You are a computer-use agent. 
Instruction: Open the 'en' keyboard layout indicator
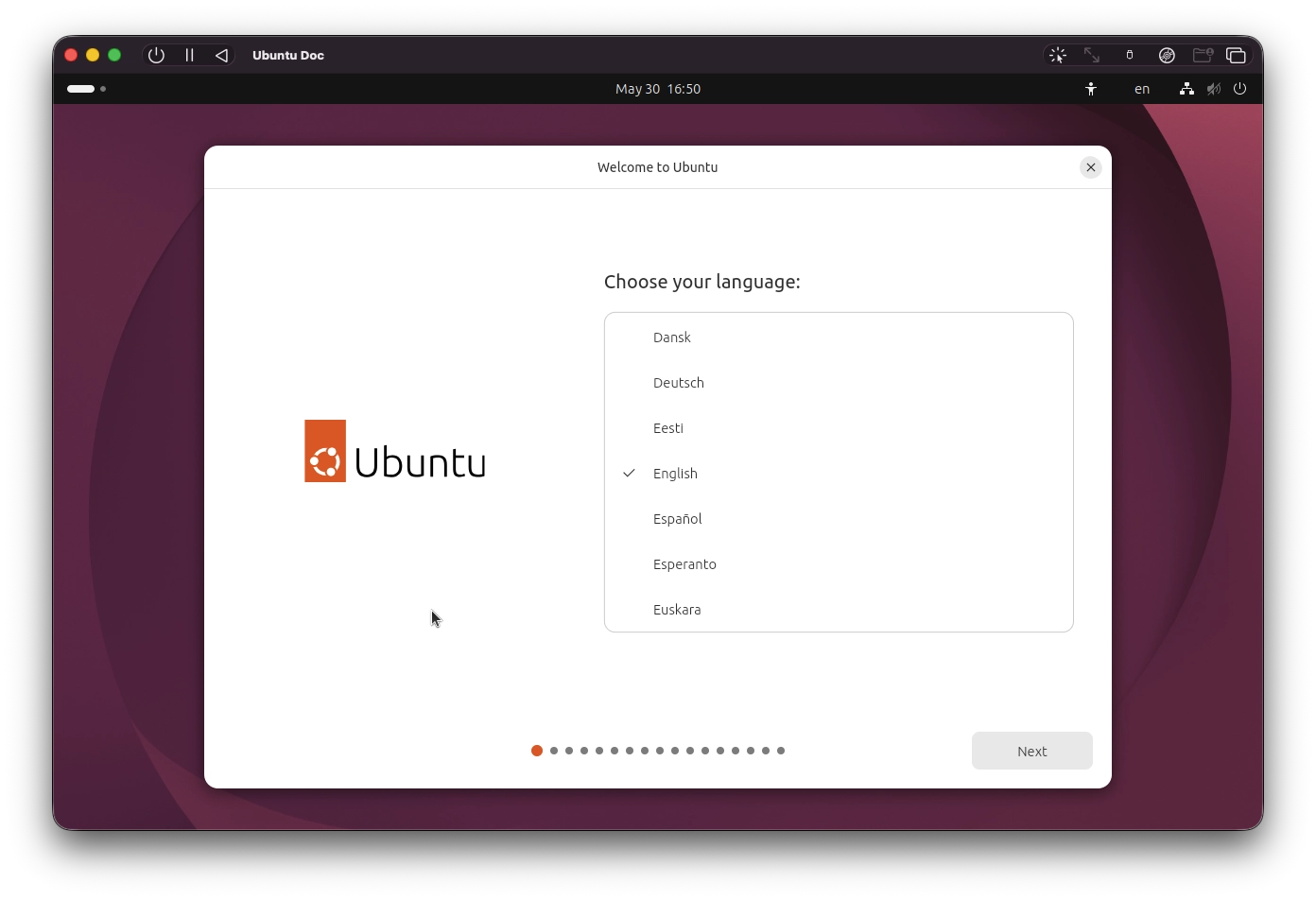click(1142, 89)
